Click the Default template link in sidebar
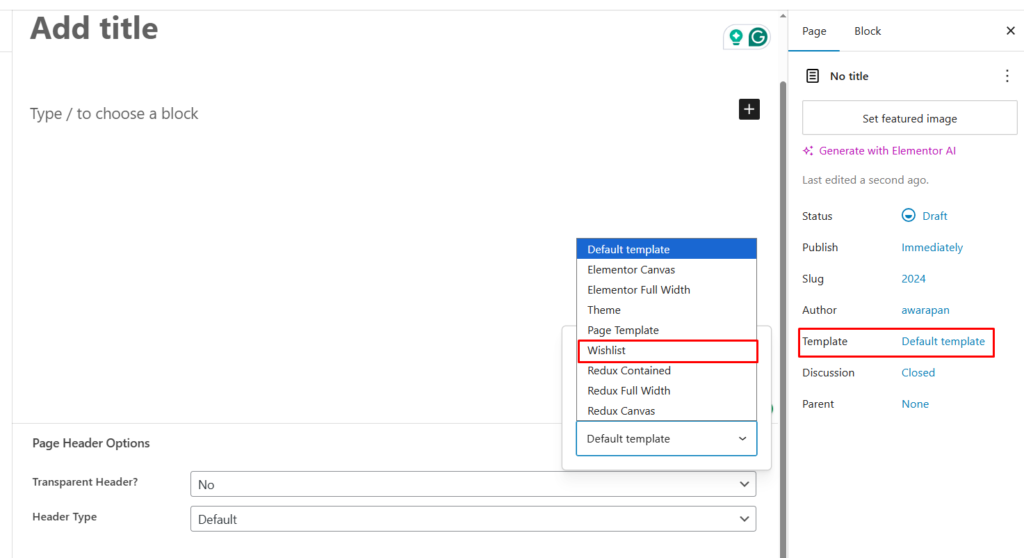 (x=942, y=342)
